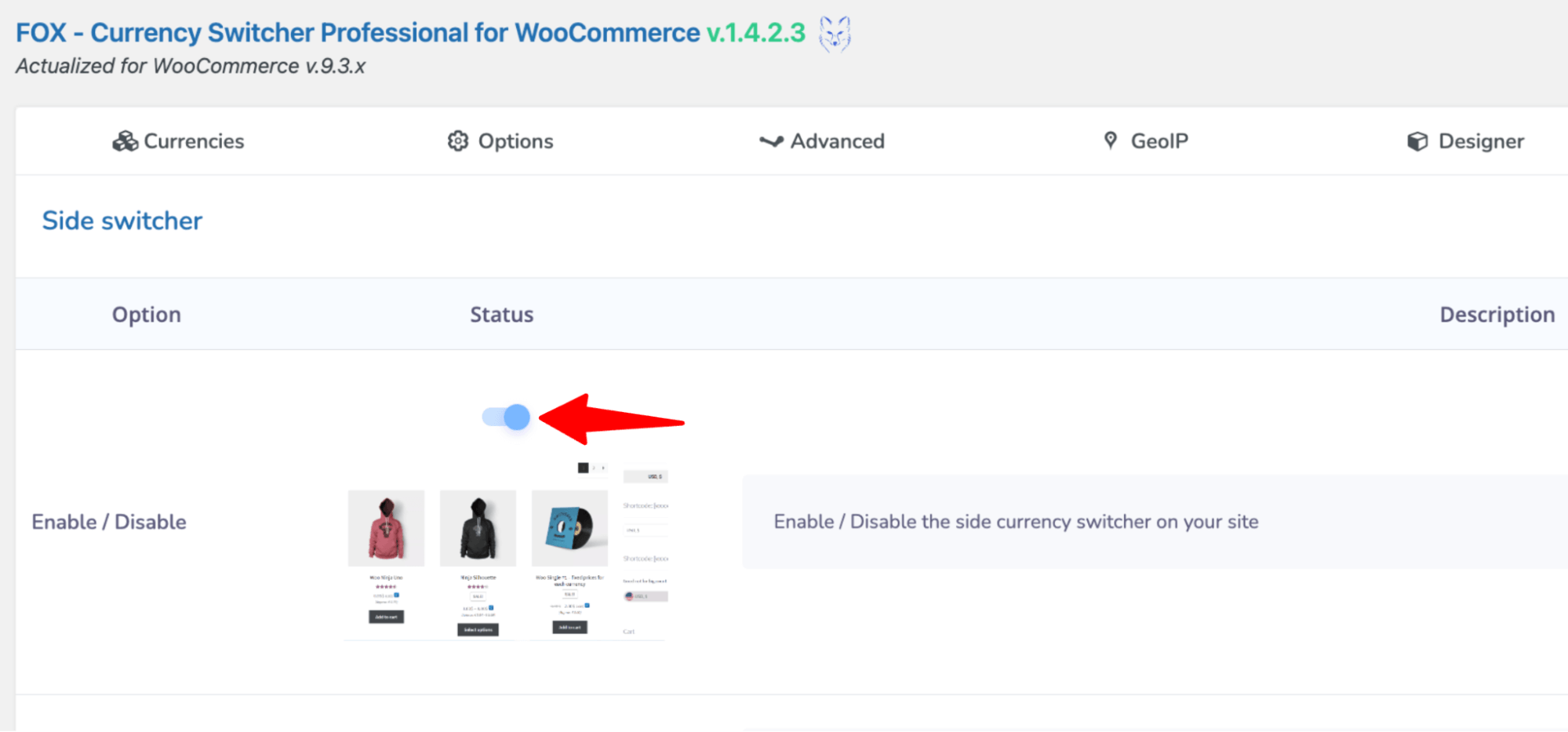Image resolution: width=1568 pixels, height=732 pixels.
Task: Switch to the Options tab
Action: pos(500,141)
